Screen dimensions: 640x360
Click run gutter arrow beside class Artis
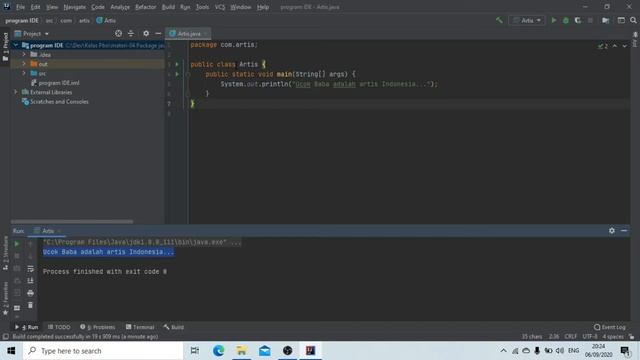coord(177,64)
